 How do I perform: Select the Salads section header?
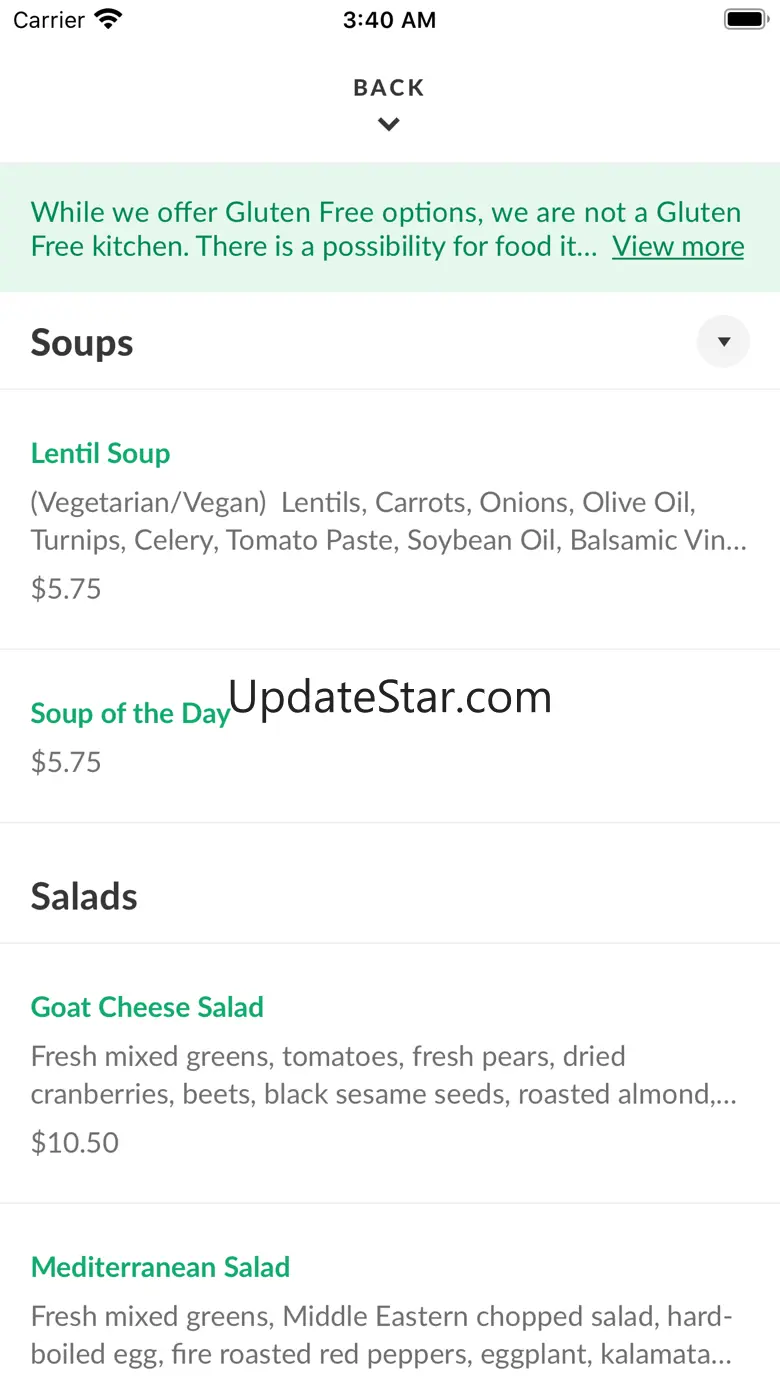tap(84, 896)
